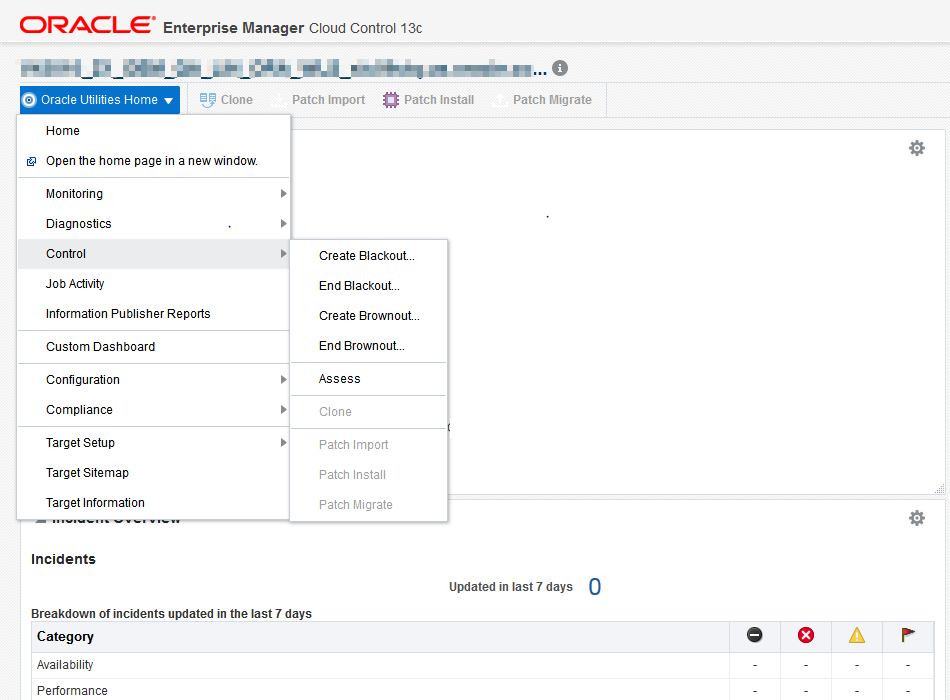Click the escalated flag column icon
This screenshot has width=950, height=700.
(908, 635)
